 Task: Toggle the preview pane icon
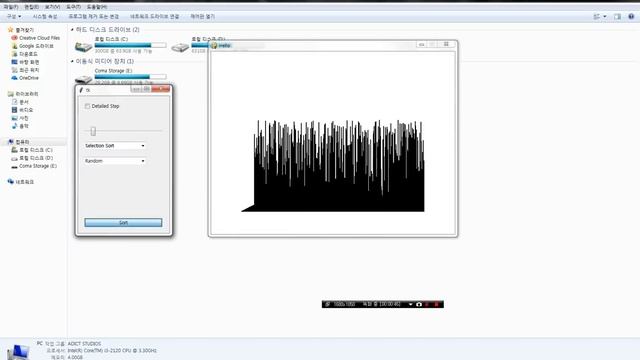coord(617,16)
